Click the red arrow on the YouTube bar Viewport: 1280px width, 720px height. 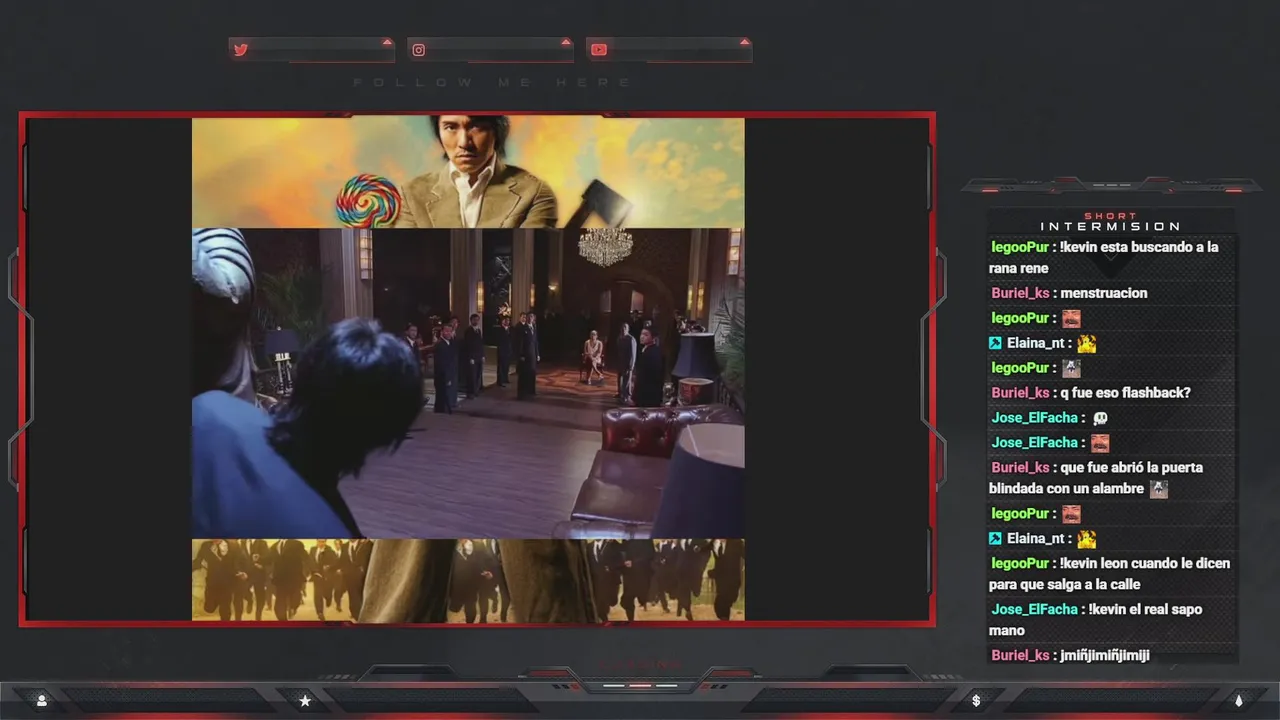pyautogui.click(x=744, y=42)
